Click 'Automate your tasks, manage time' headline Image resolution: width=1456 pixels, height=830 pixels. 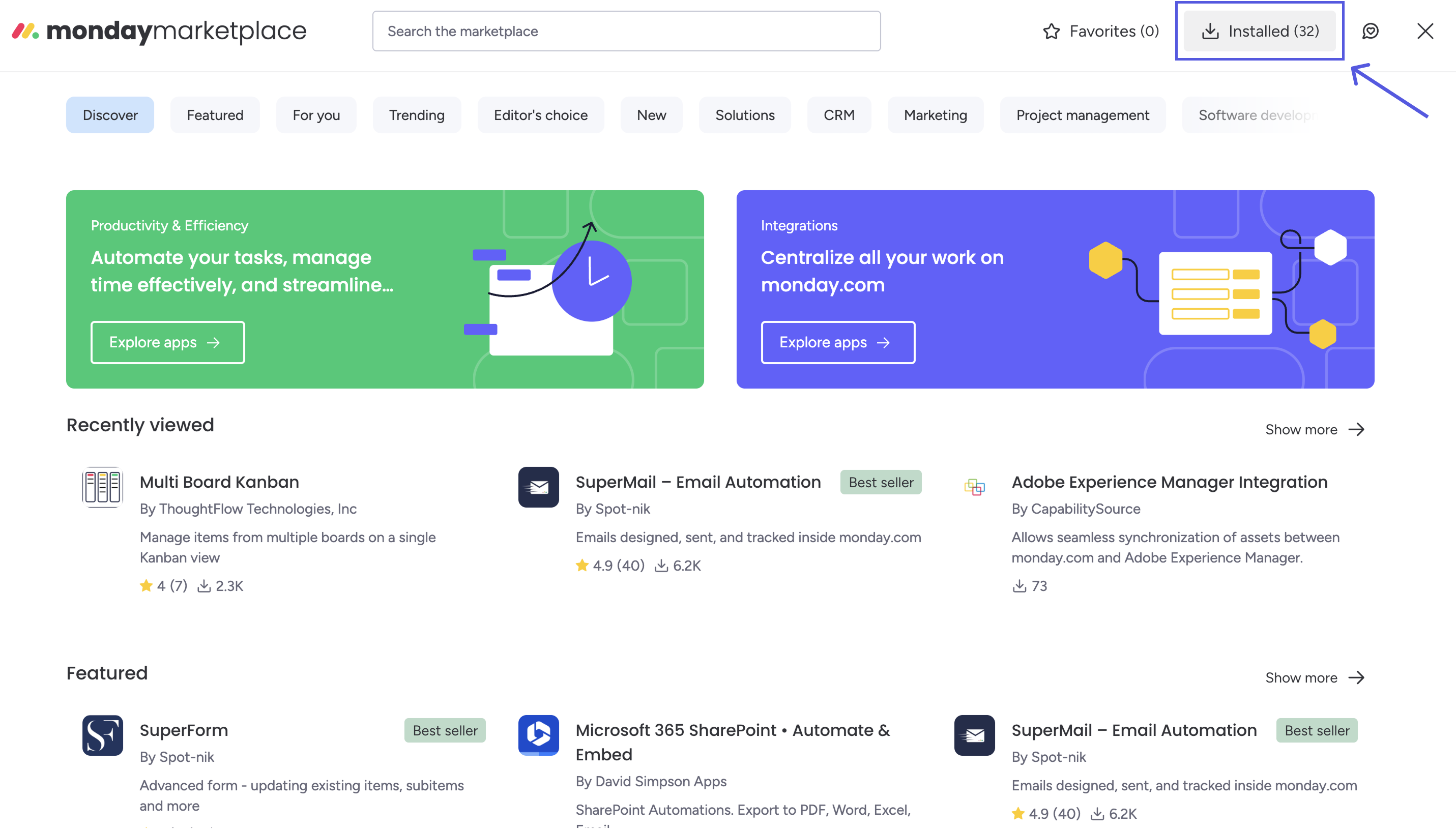tap(242, 271)
